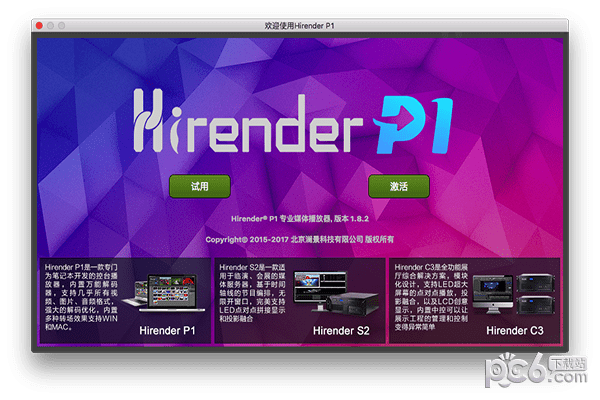Click the laptop image in Hirender P1 card
Viewport: 600px width, 400px height.
(165, 293)
